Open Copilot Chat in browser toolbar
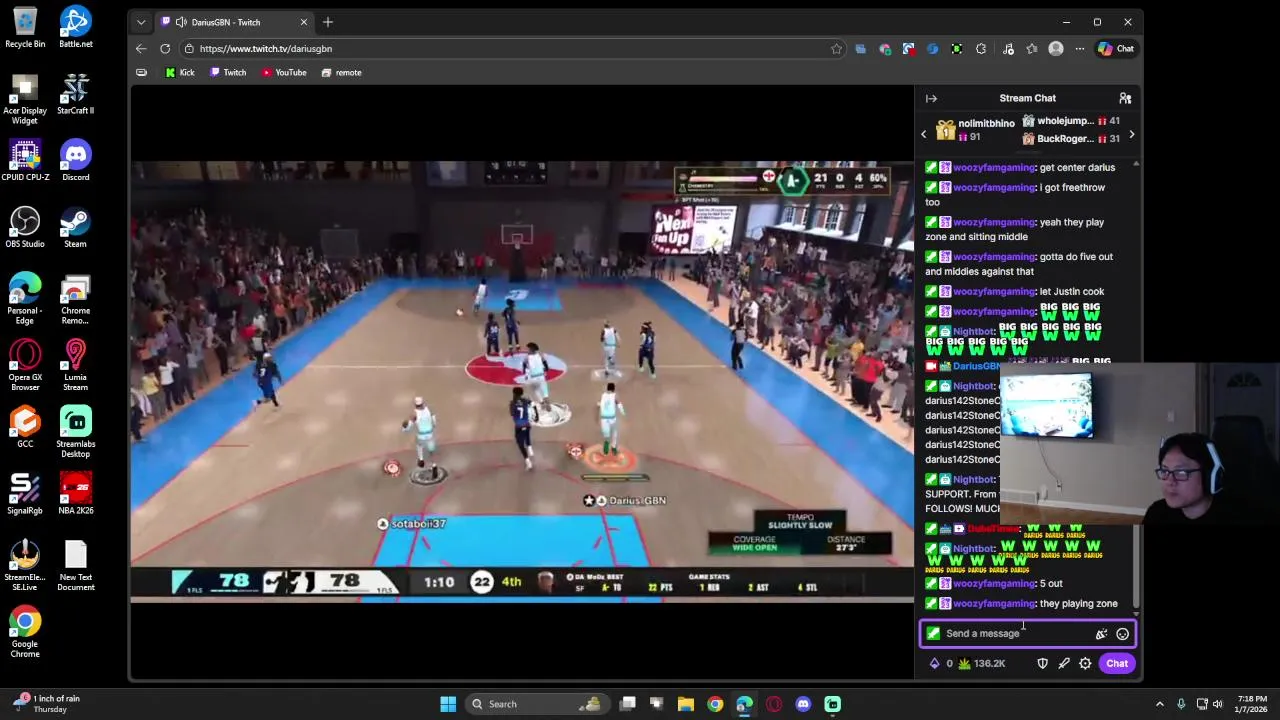Viewport: 1280px width, 720px height. (x=1116, y=49)
